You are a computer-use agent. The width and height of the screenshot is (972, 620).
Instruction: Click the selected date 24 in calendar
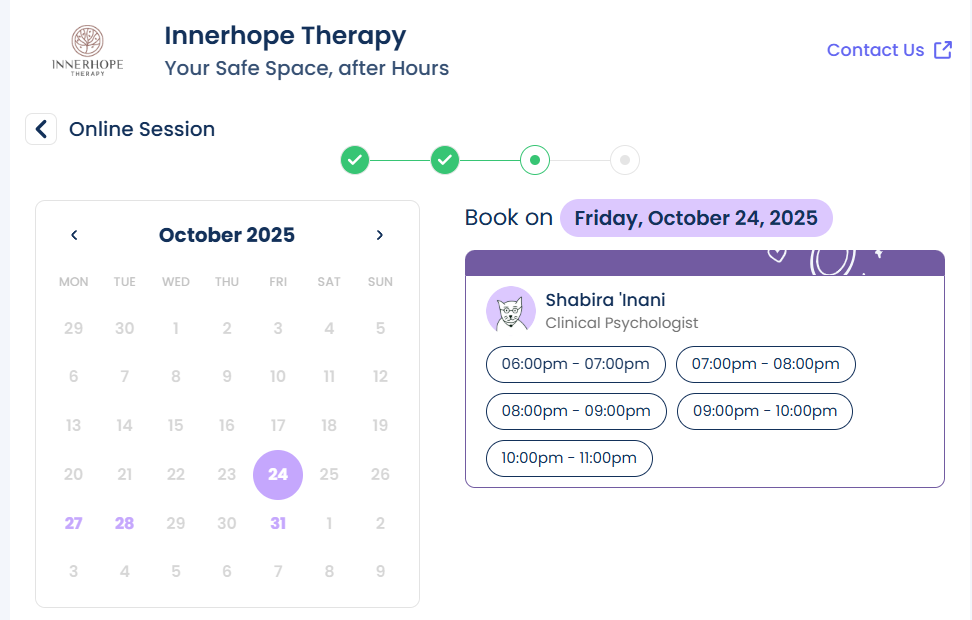click(278, 474)
